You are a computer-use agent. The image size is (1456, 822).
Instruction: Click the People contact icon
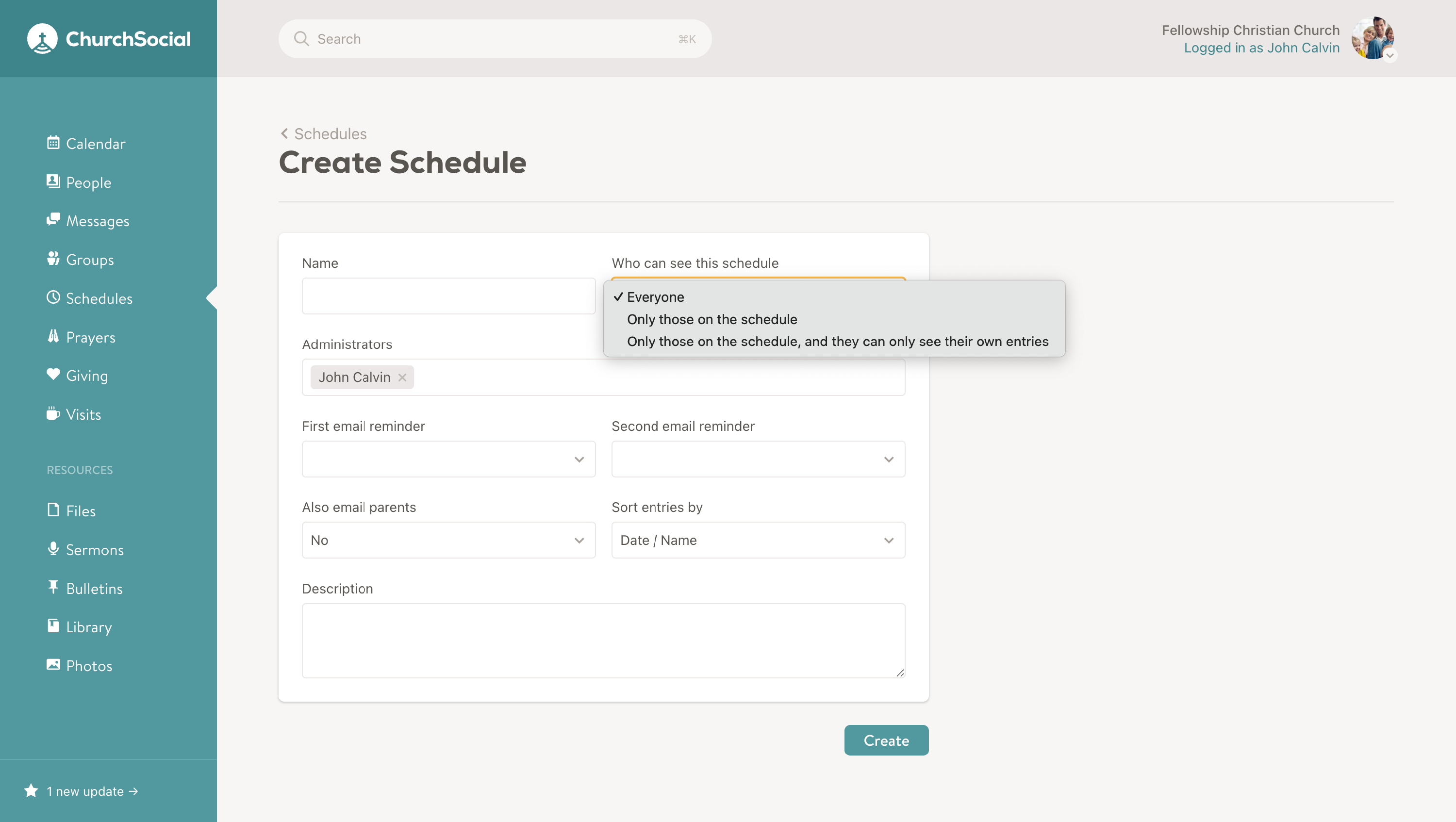53,181
